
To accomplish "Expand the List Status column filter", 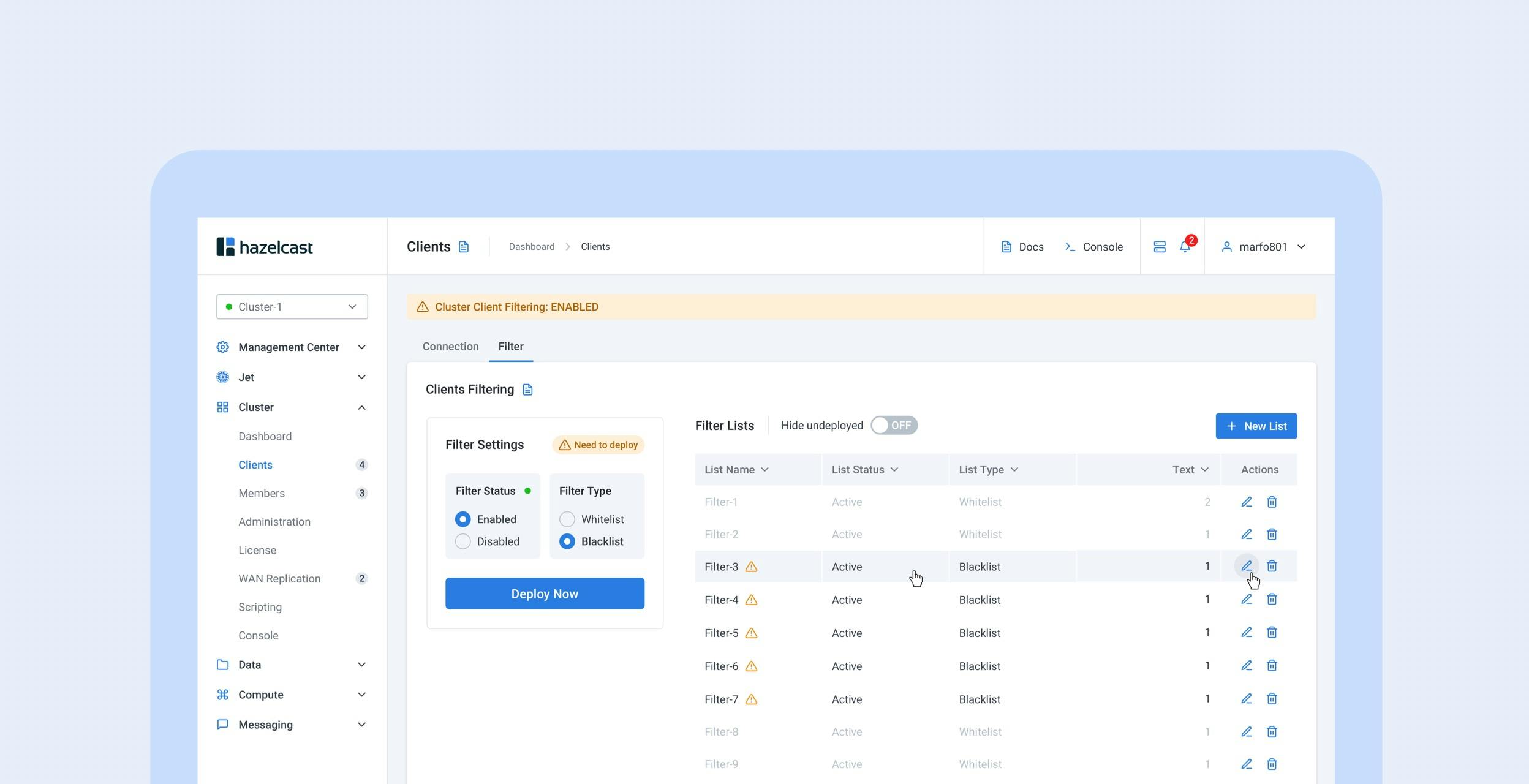I will [895, 469].
